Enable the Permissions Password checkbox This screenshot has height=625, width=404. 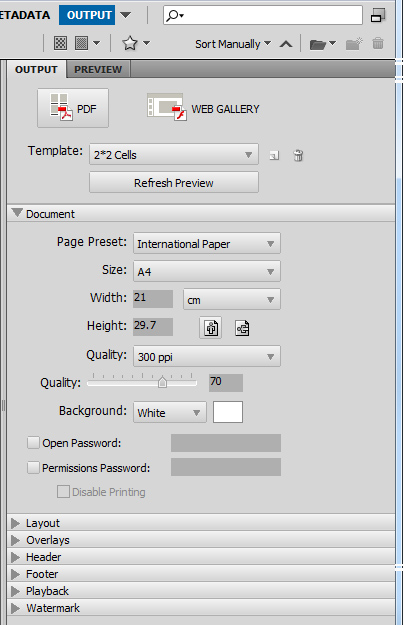coord(33,468)
